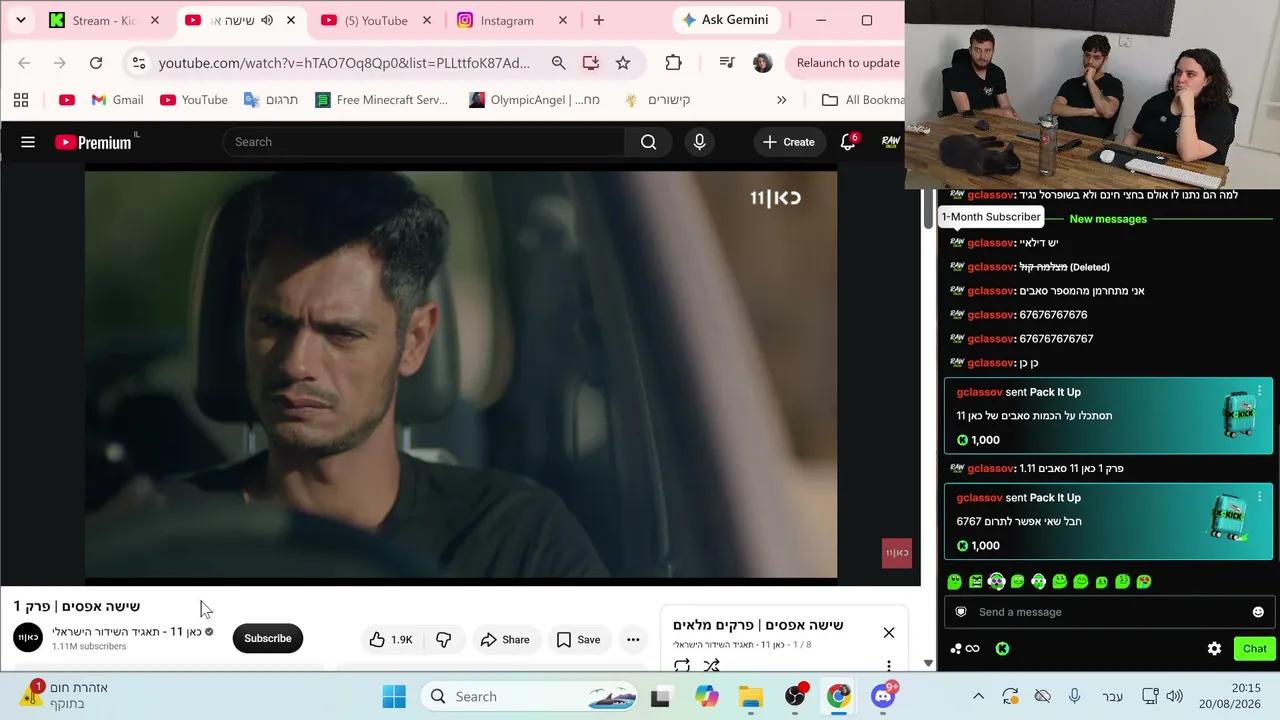The height and width of the screenshot is (720, 1280).
Task: Open the Gmail bookmark
Action: pos(117,100)
